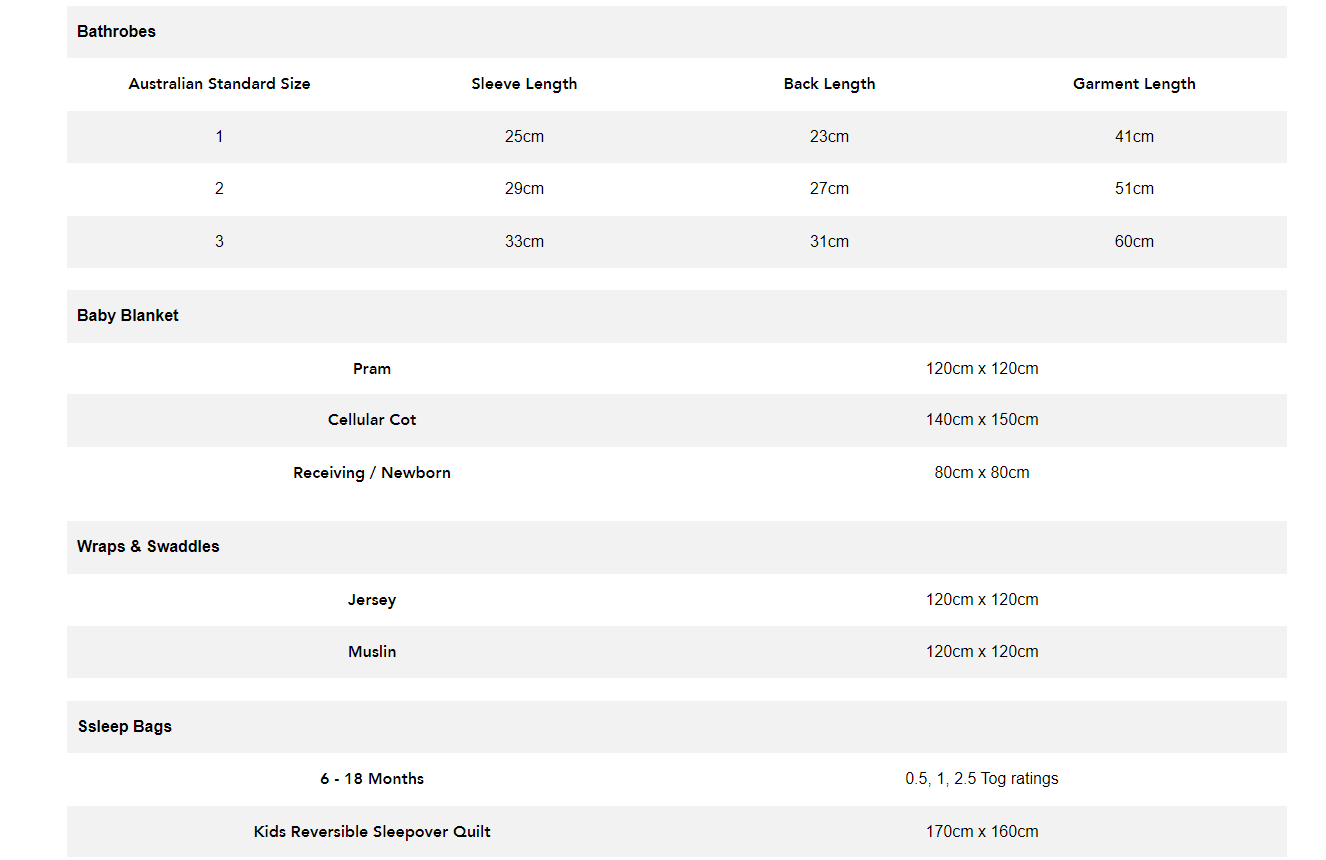
Task: Select the Kids Reversible Sleepover Quilt label
Action: click(x=372, y=832)
